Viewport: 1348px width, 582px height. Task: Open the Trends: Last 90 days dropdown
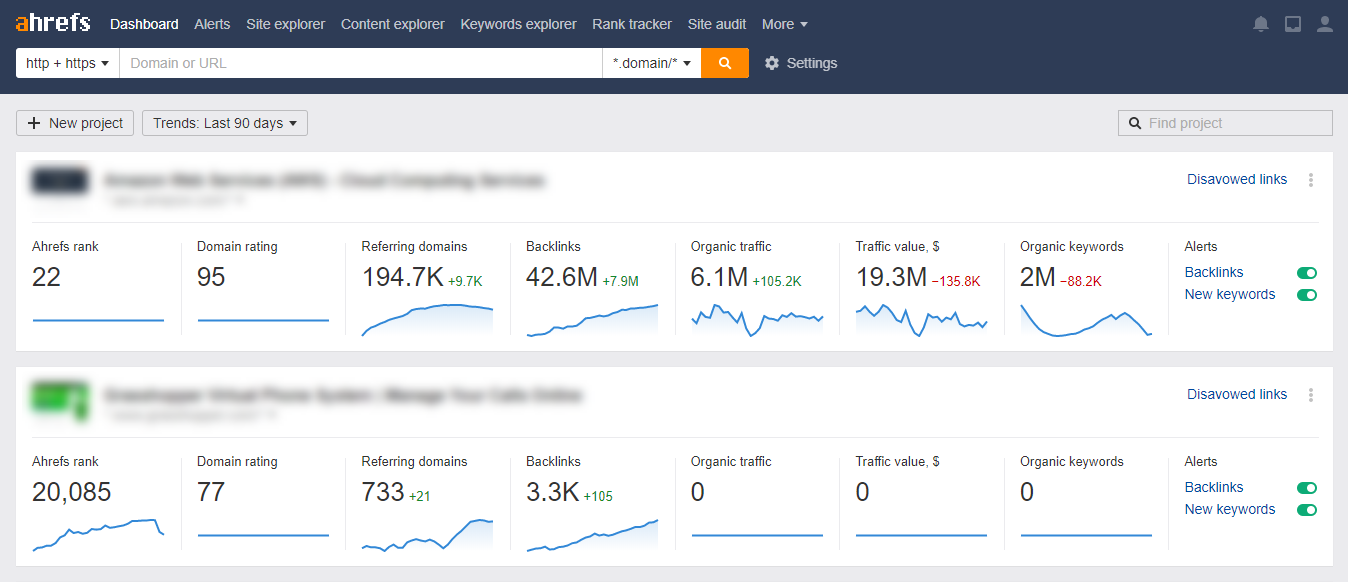tap(225, 123)
